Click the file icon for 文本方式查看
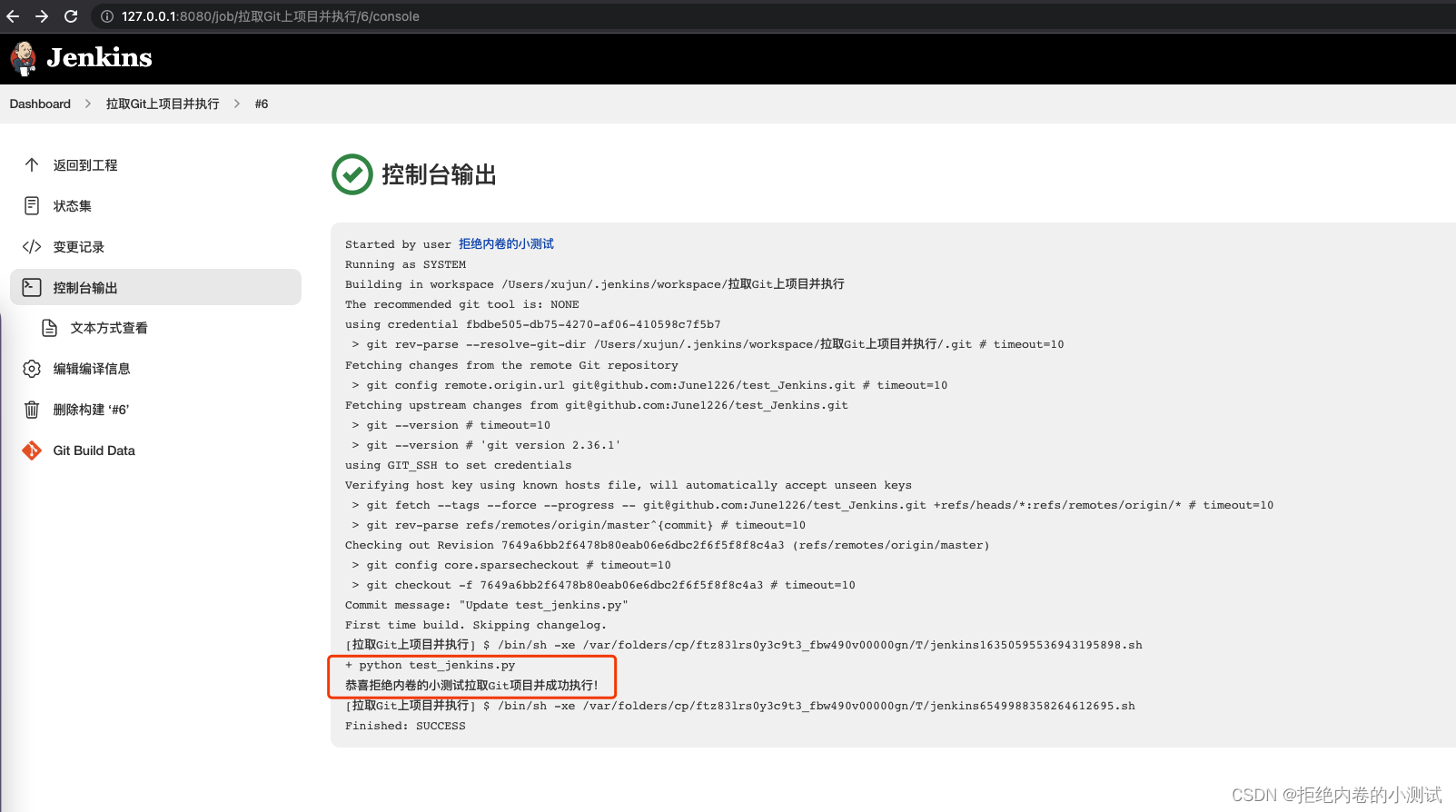The height and width of the screenshot is (812, 1456). 50,328
